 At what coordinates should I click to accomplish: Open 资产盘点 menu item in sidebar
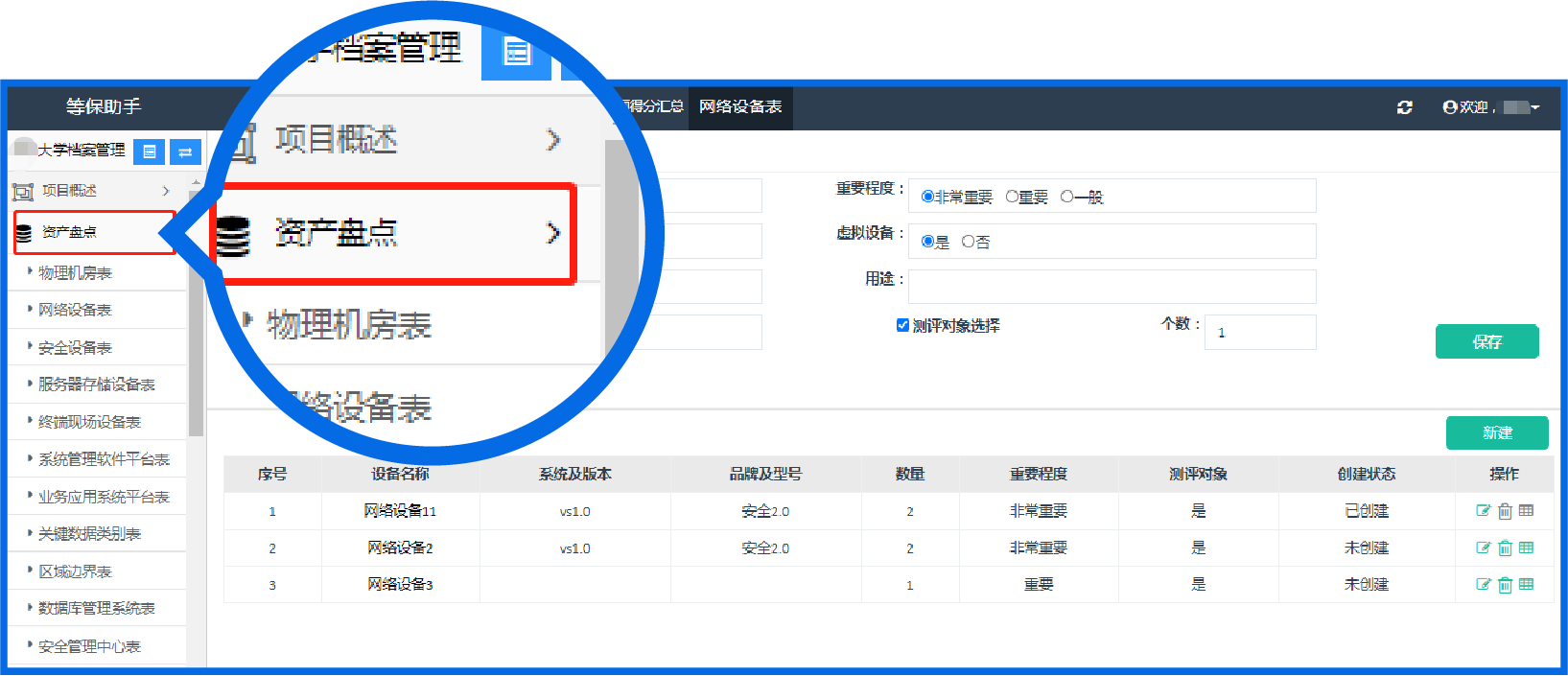[x=95, y=232]
